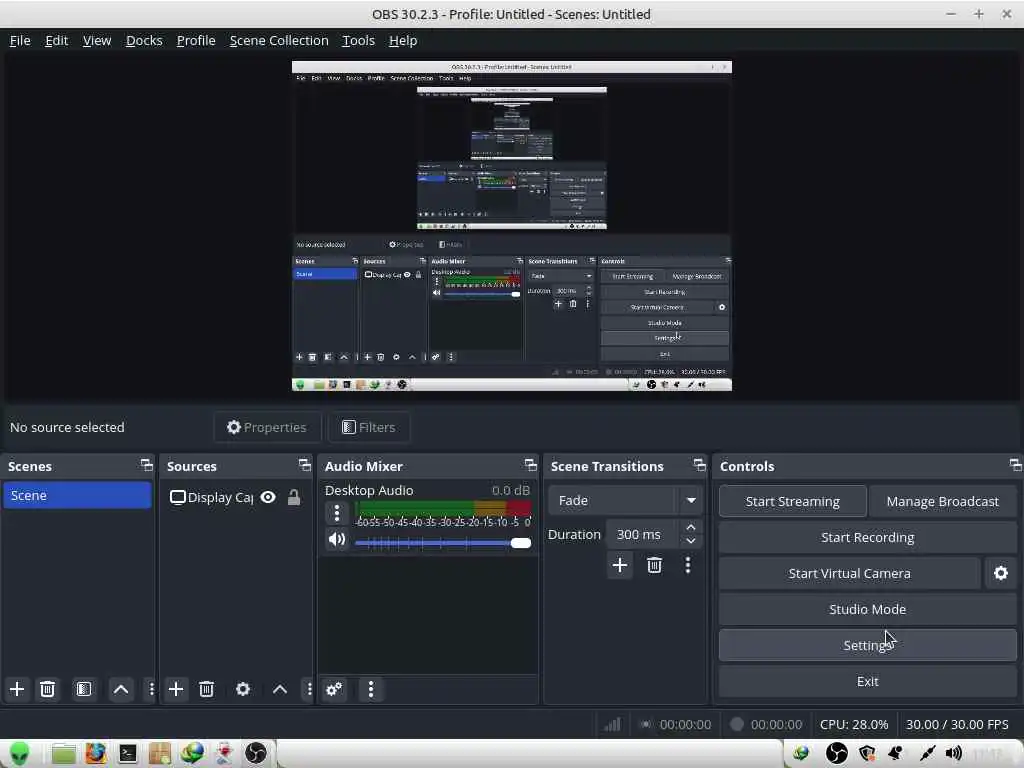Open the Edit menu

[x=57, y=40]
